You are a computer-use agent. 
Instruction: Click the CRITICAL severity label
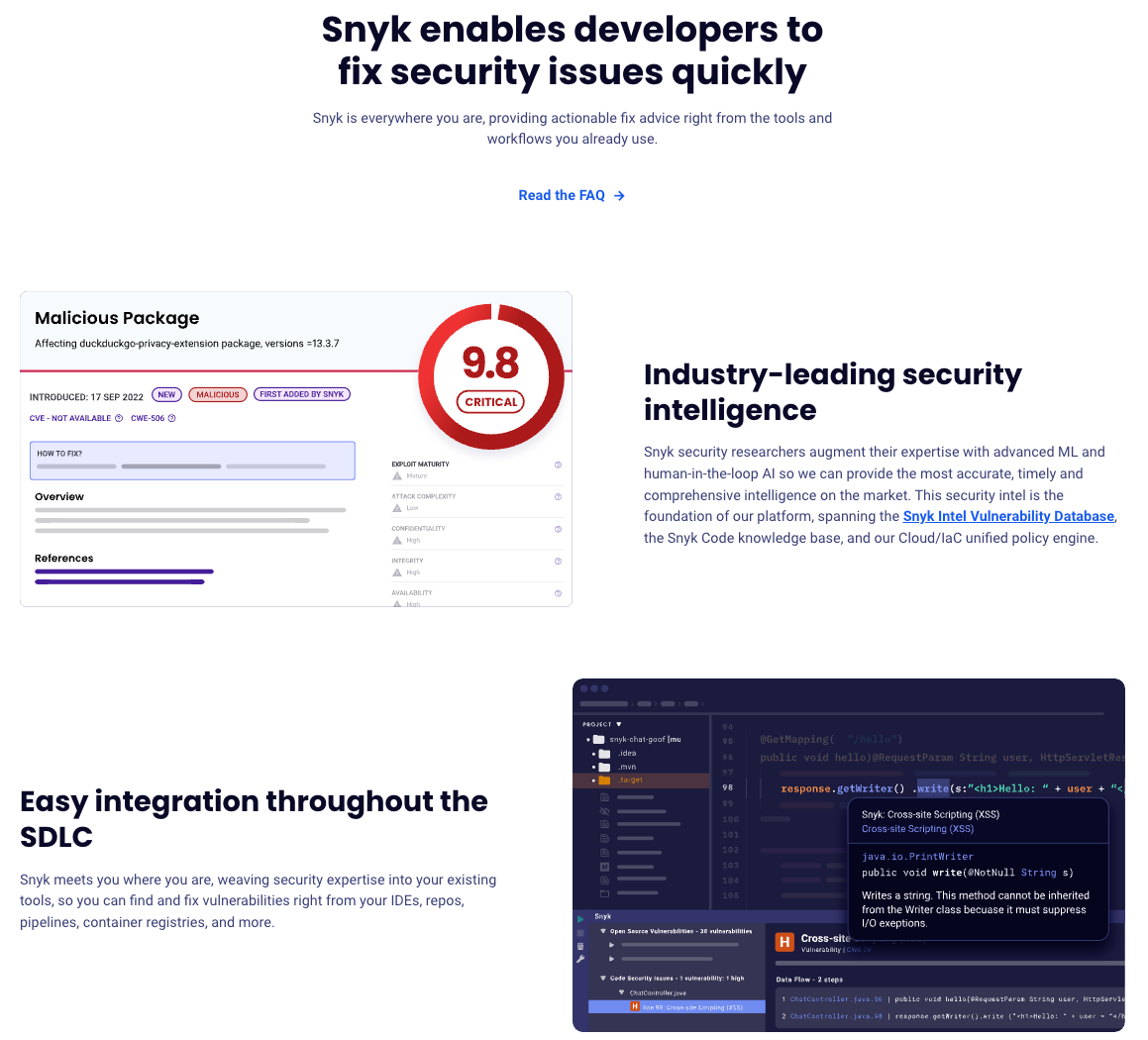pyautogui.click(x=490, y=402)
